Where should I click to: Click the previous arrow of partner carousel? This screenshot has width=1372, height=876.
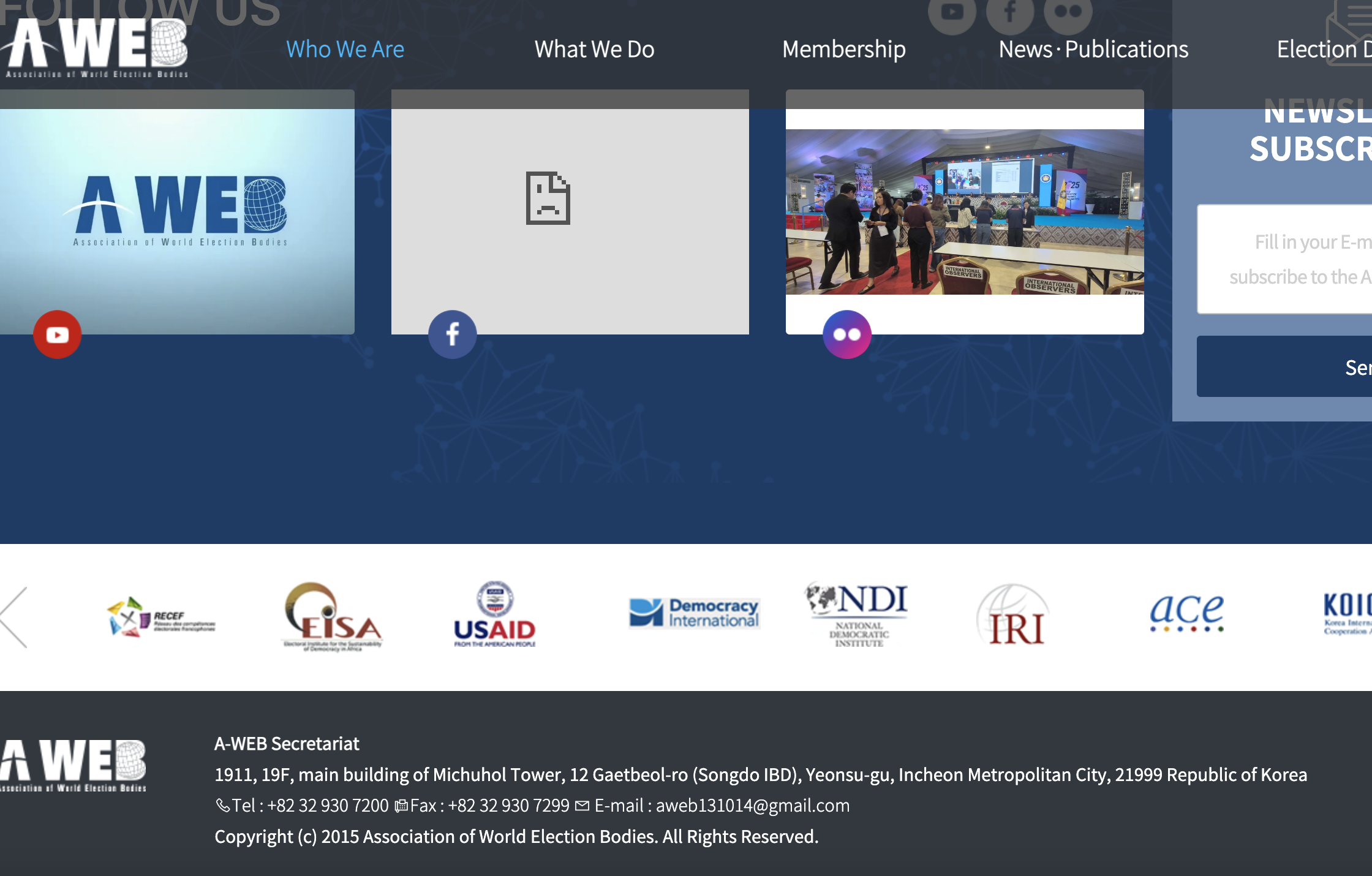(x=13, y=617)
